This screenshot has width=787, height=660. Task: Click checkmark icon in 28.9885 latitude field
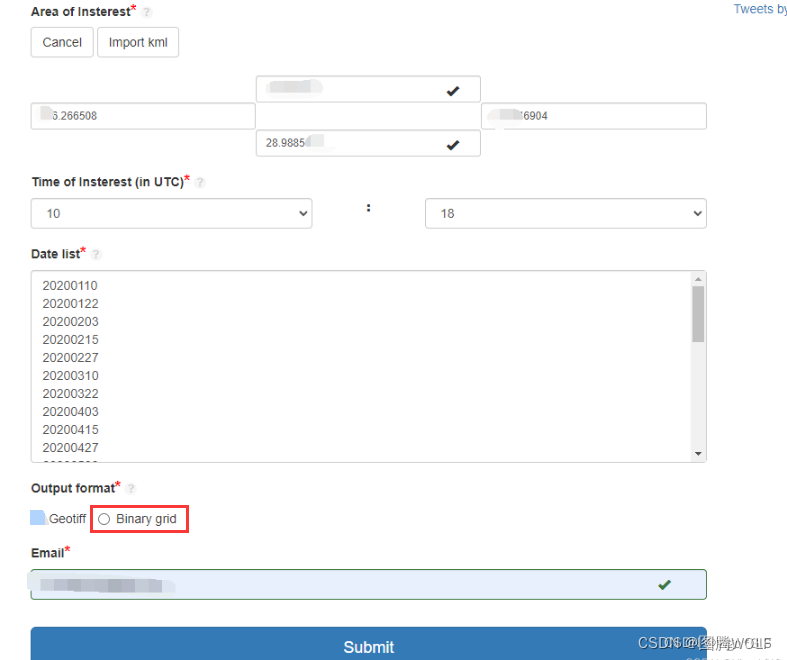coord(453,145)
